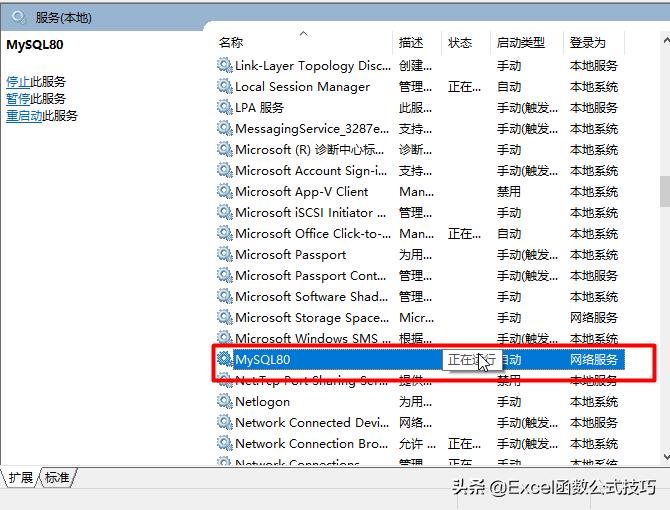Screen dimensions: 670x510
Task: Click the gear icon for Netlogon service
Action: click(x=224, y=401)
